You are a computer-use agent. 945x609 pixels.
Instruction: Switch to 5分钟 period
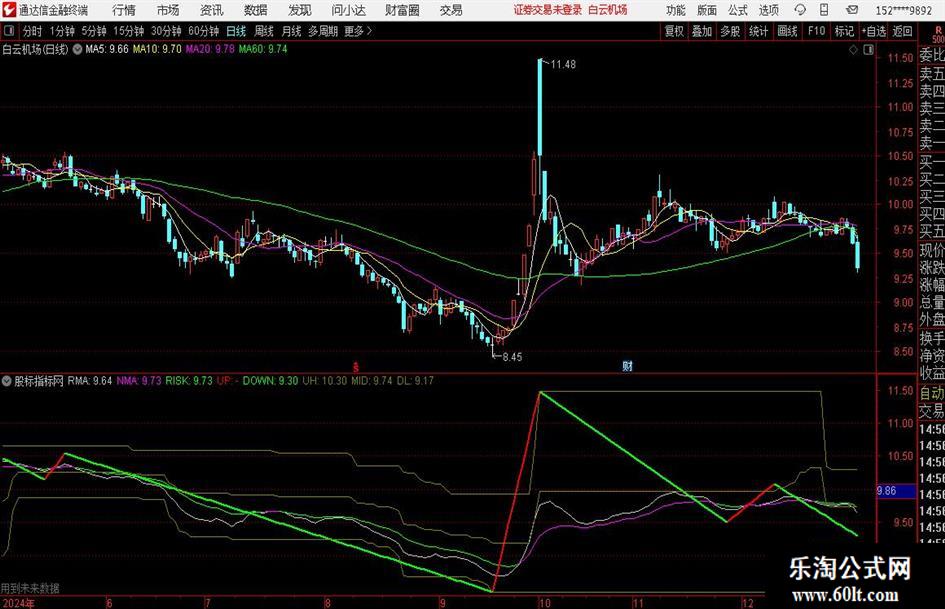[94, 31]
